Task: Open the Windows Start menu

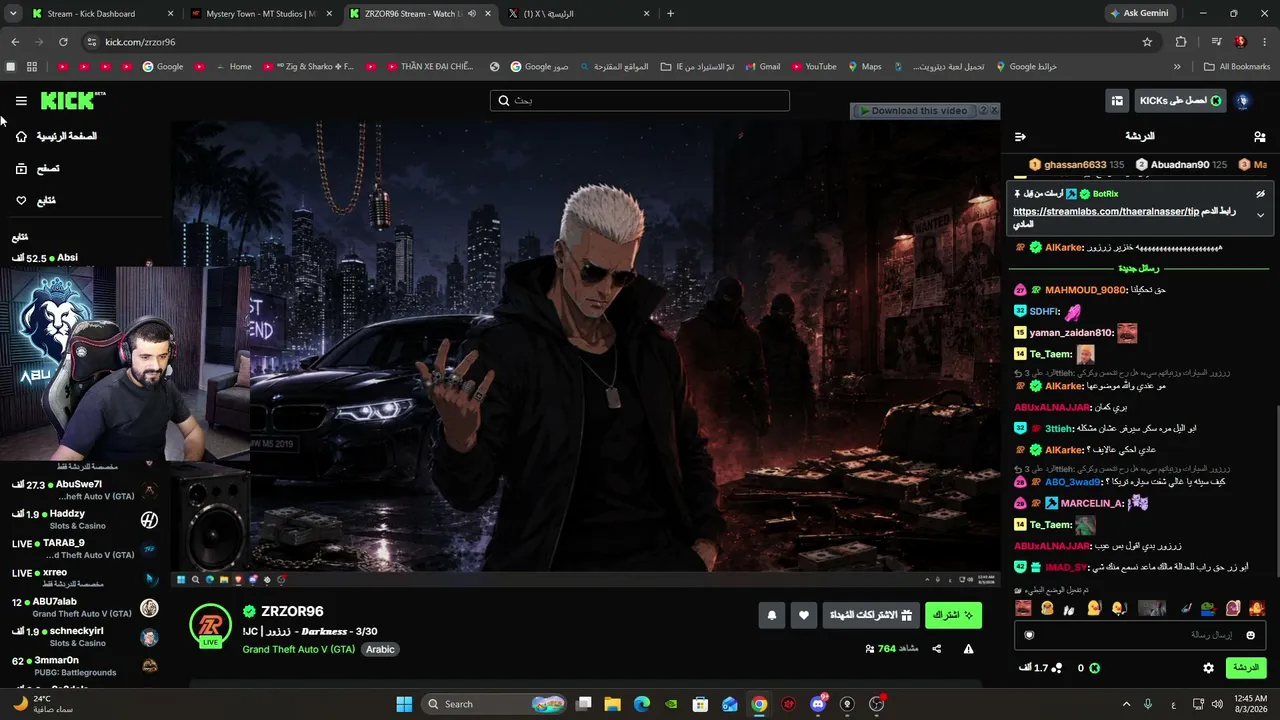Action: [x=404, y=704]
